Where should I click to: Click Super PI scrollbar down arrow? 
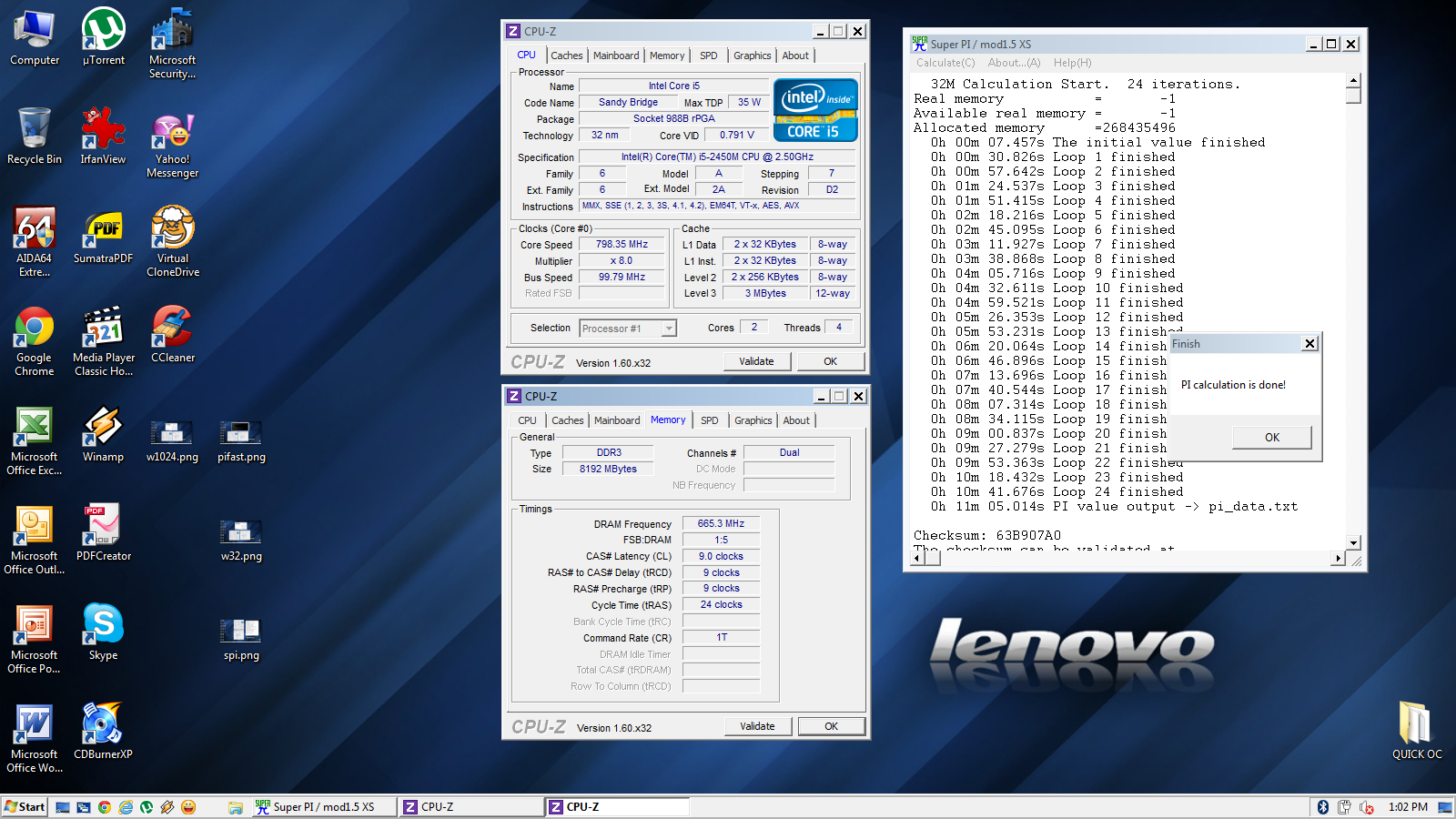pos(1353,542)
